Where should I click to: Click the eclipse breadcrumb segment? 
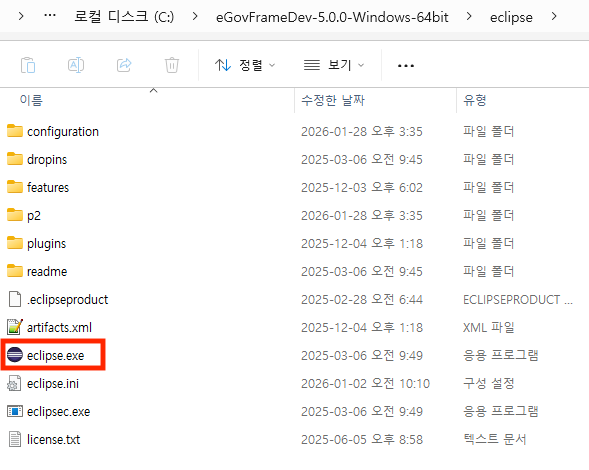tap(511, 17)
